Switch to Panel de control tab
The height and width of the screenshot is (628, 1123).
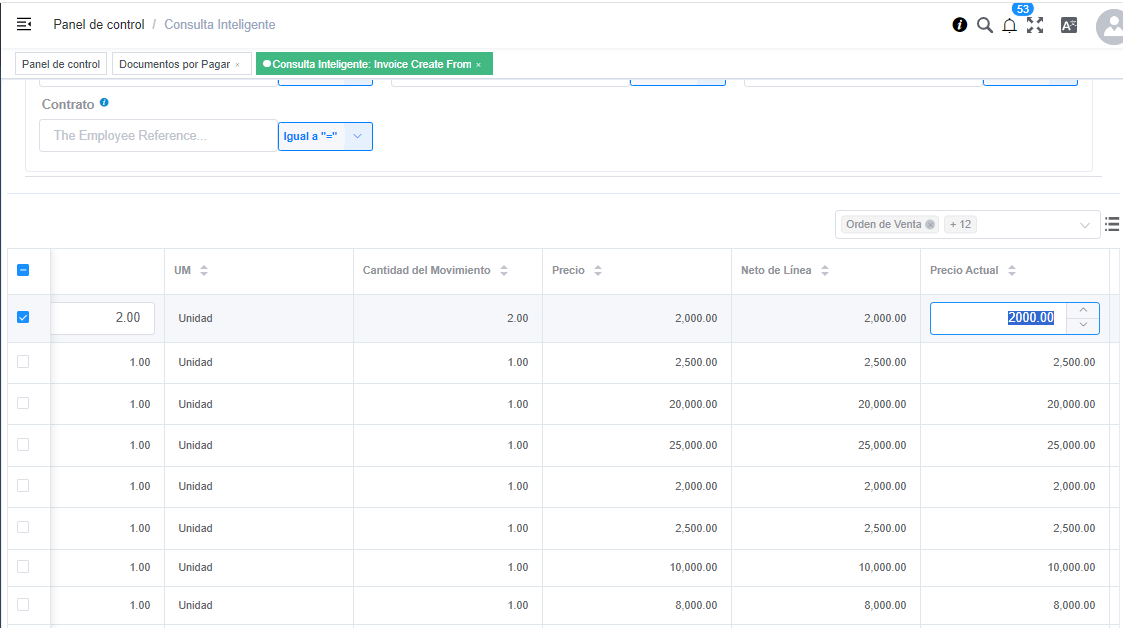click(61, 64)
